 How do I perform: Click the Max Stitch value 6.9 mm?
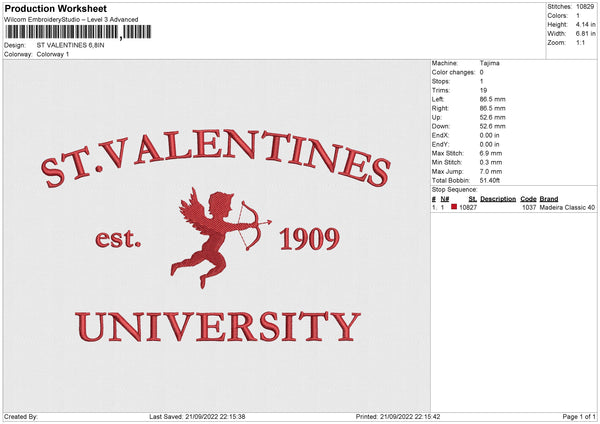click(491, 153)
